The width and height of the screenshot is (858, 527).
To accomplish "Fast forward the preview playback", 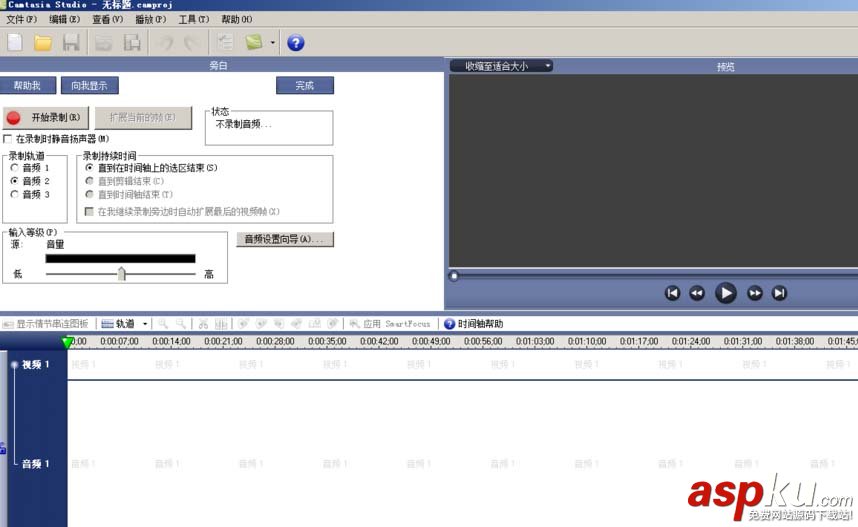I will (x=755, y=293).
